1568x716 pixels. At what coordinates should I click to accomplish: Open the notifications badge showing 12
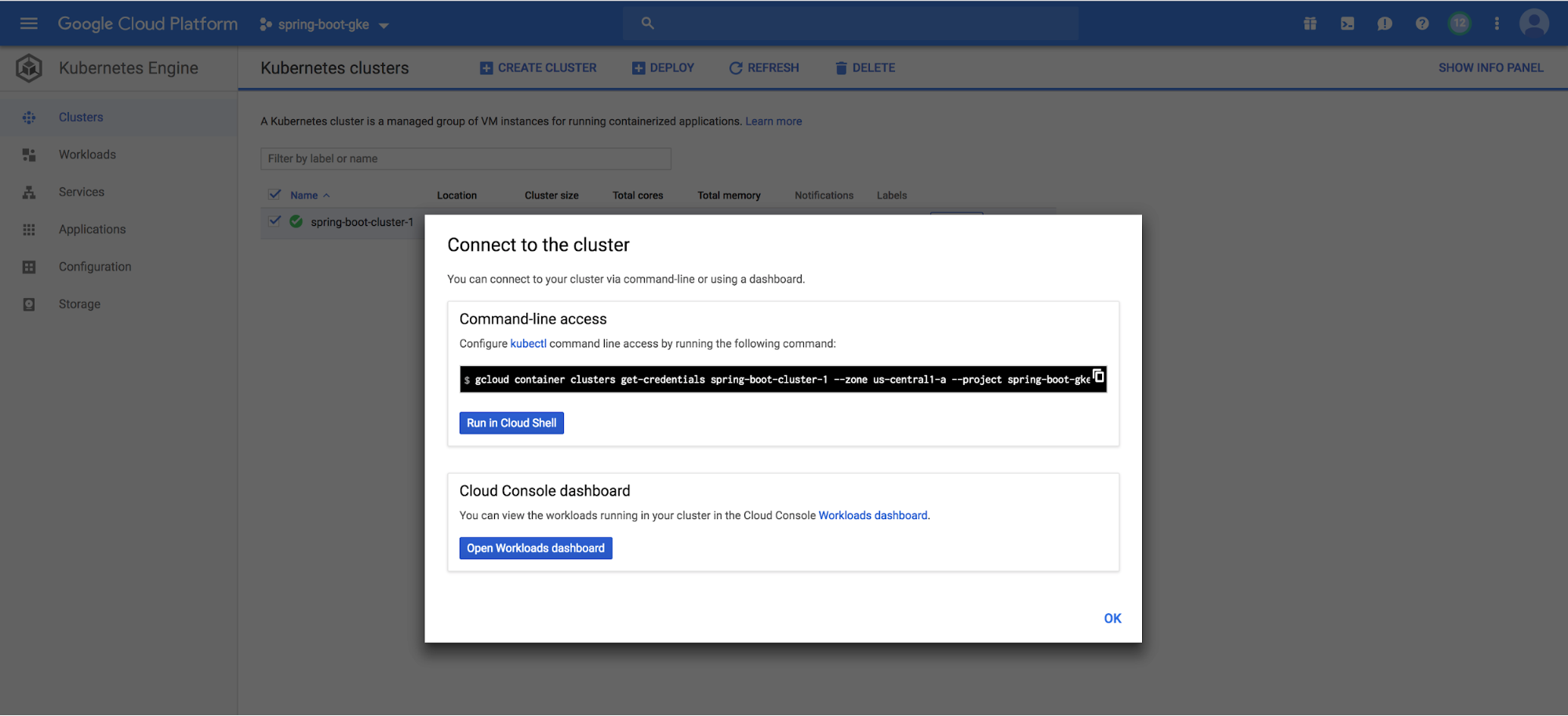(x=1459, y=24)
